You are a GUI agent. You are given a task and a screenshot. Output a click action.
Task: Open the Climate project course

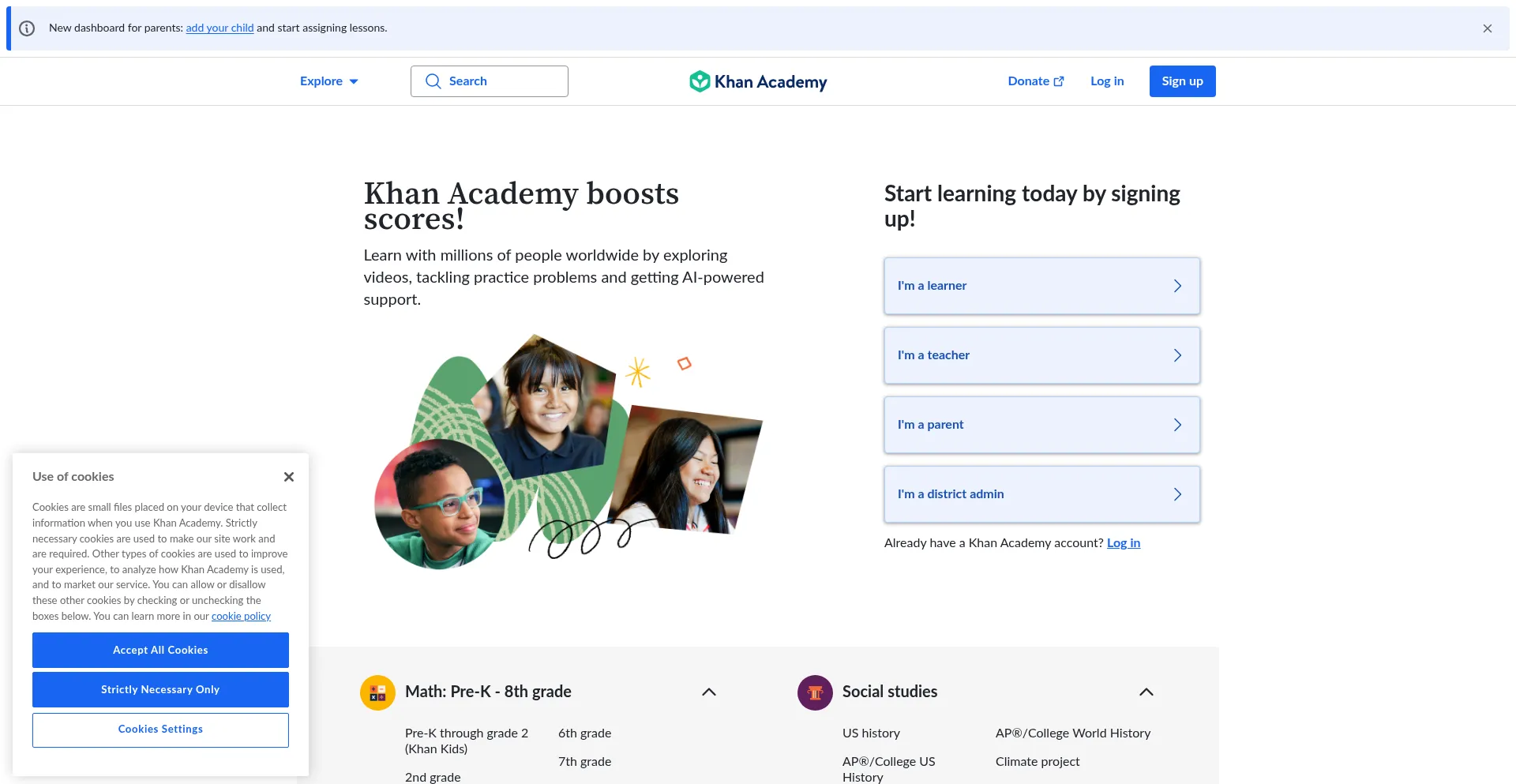tap(1038, 762)
